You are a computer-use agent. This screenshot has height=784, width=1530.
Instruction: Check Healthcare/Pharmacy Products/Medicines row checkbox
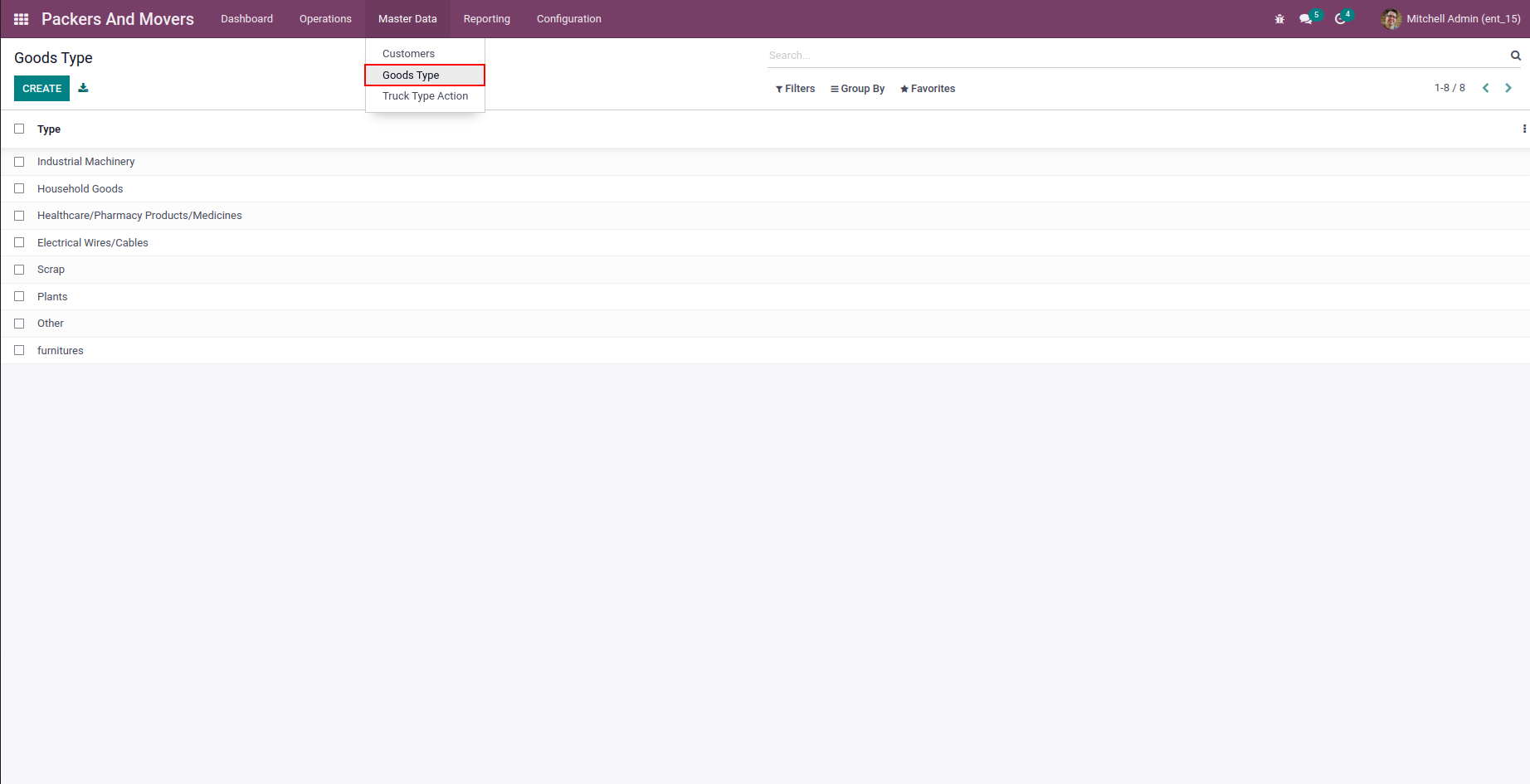tap(19, 216)
